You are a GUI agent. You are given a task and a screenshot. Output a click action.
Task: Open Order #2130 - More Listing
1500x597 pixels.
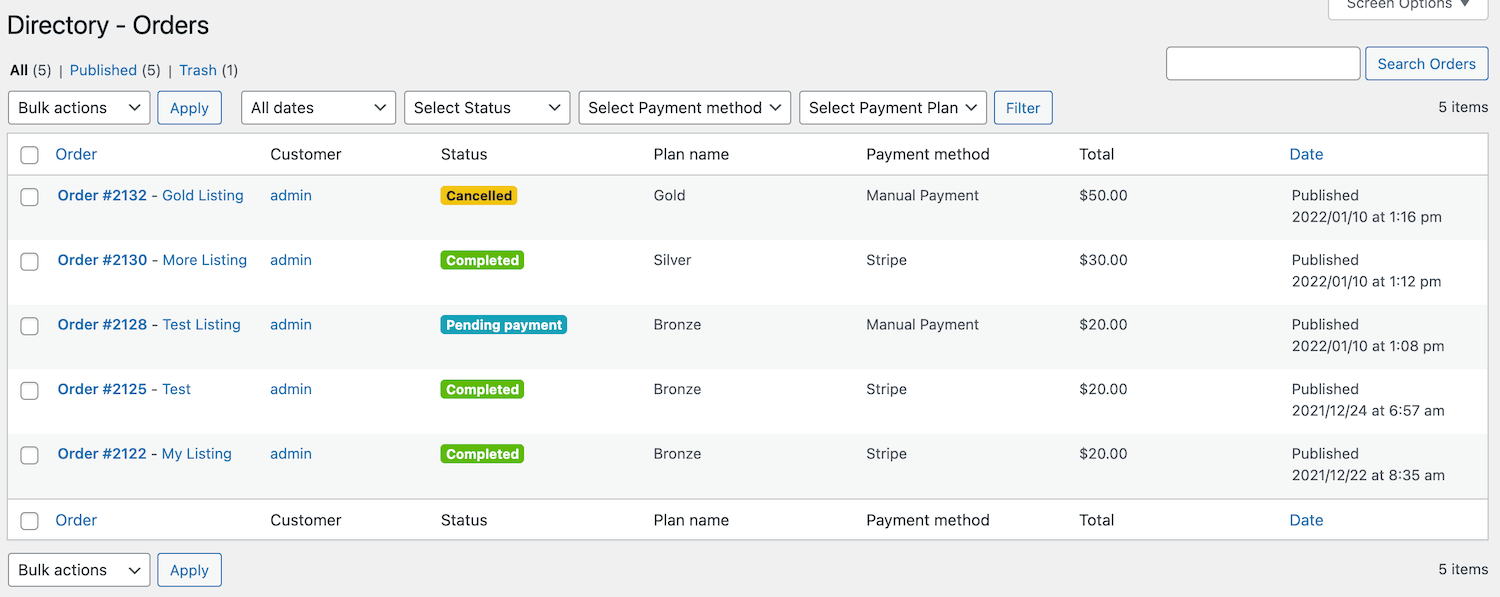[152, 260]
